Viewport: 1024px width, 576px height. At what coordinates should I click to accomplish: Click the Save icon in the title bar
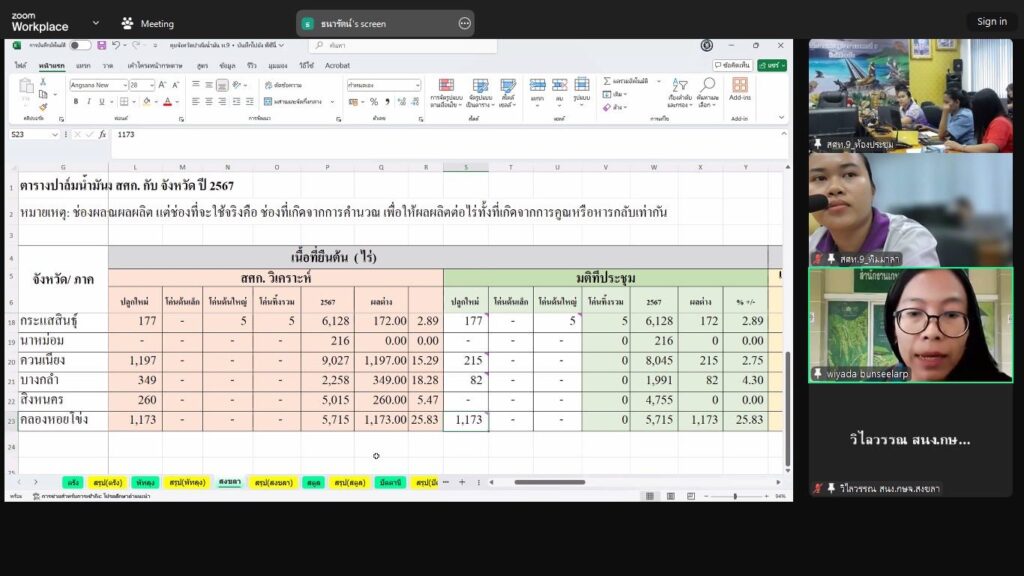tap(101, 45)
